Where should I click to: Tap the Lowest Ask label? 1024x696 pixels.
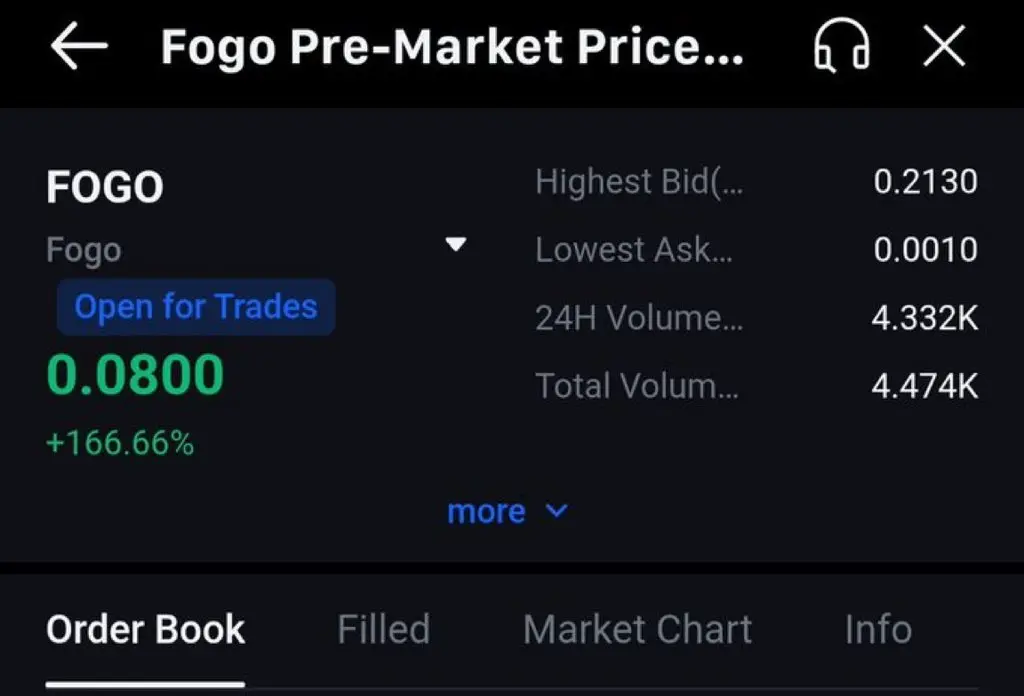634,249
